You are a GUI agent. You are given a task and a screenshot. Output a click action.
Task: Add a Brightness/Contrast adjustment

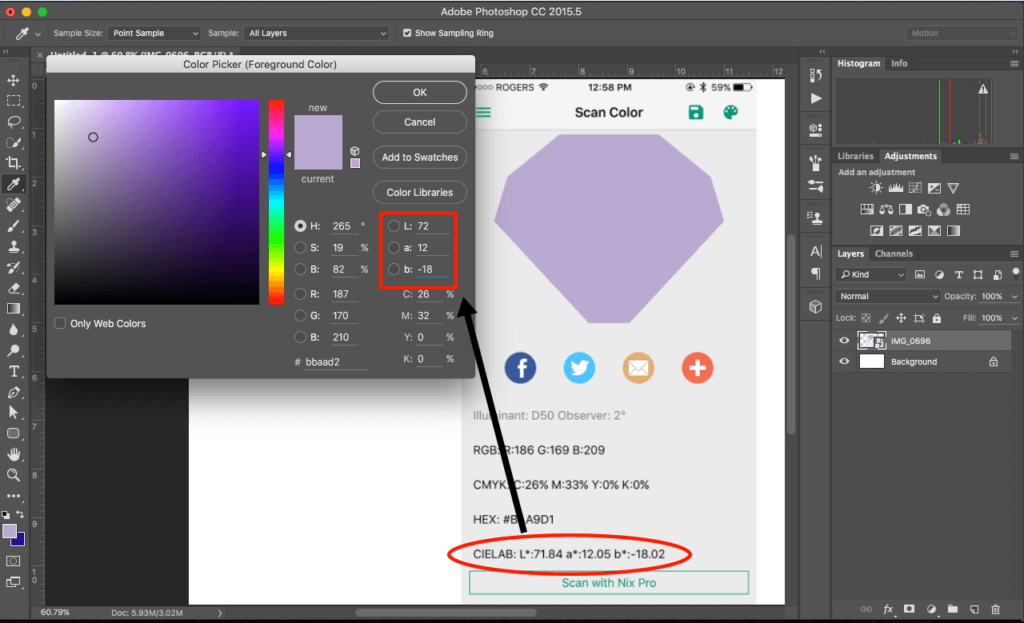pos(875,187)
